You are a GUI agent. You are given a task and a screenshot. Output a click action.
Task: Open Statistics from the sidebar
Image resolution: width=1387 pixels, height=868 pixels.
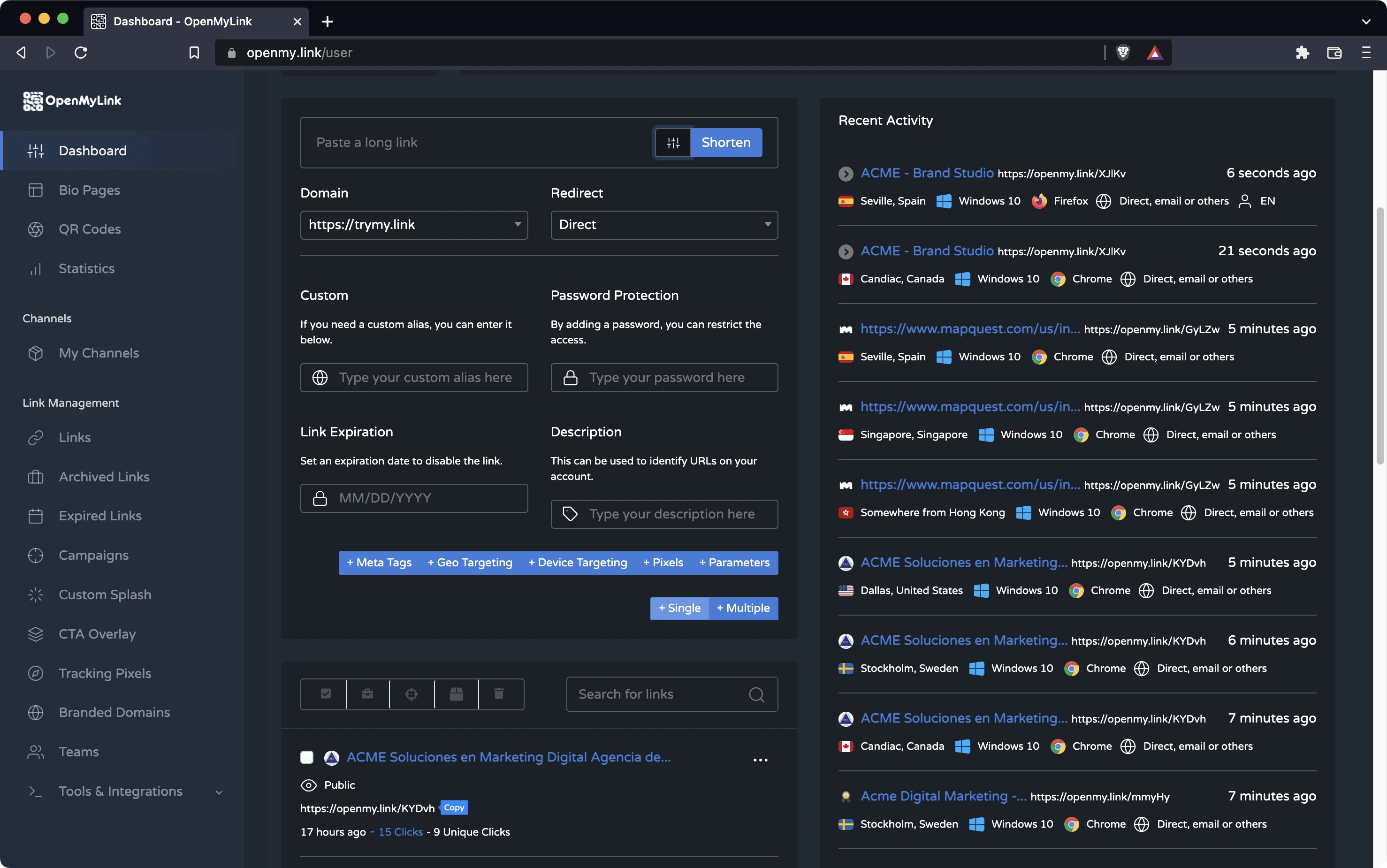pos(86,268)
